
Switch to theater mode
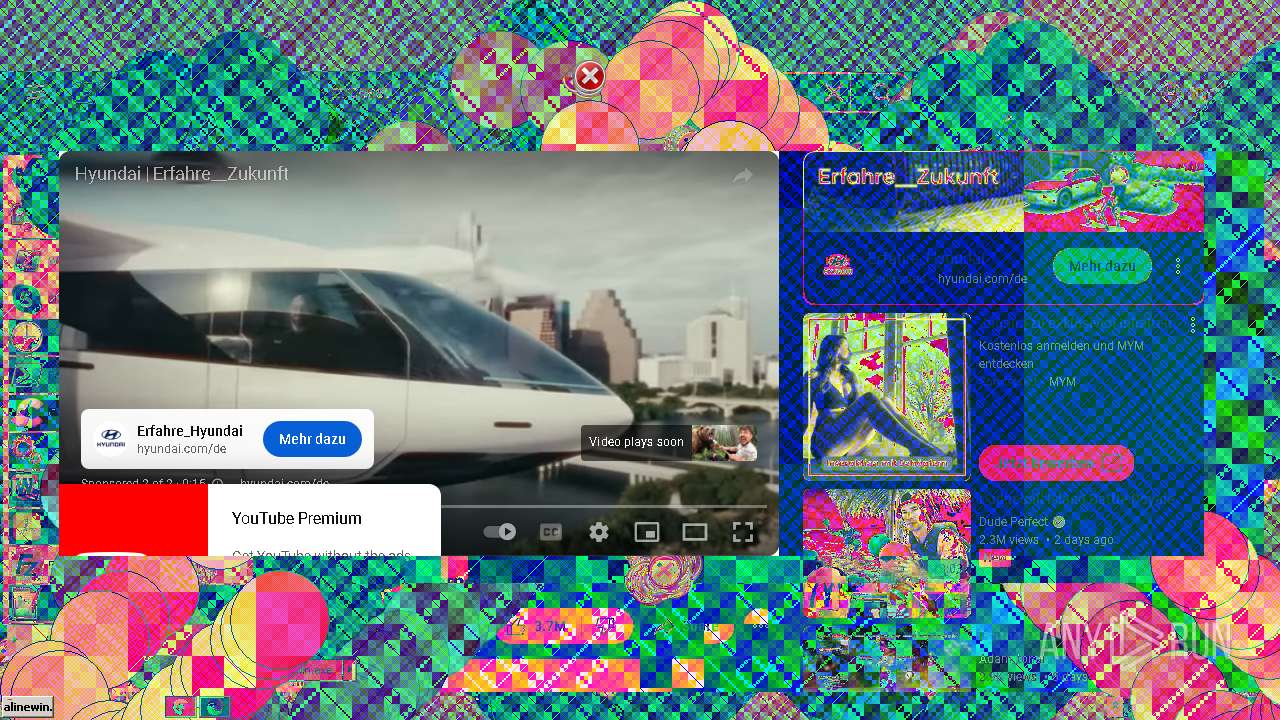tap(695, 532)
